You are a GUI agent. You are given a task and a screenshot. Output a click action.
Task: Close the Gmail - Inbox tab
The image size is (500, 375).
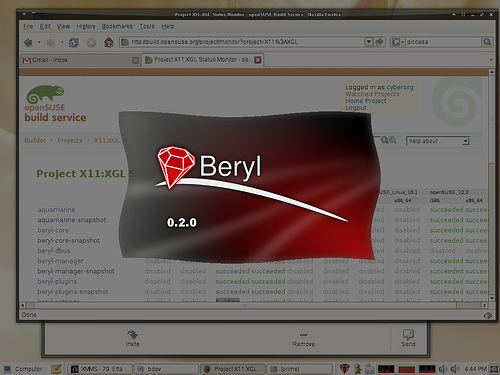[x=135, y=60]
